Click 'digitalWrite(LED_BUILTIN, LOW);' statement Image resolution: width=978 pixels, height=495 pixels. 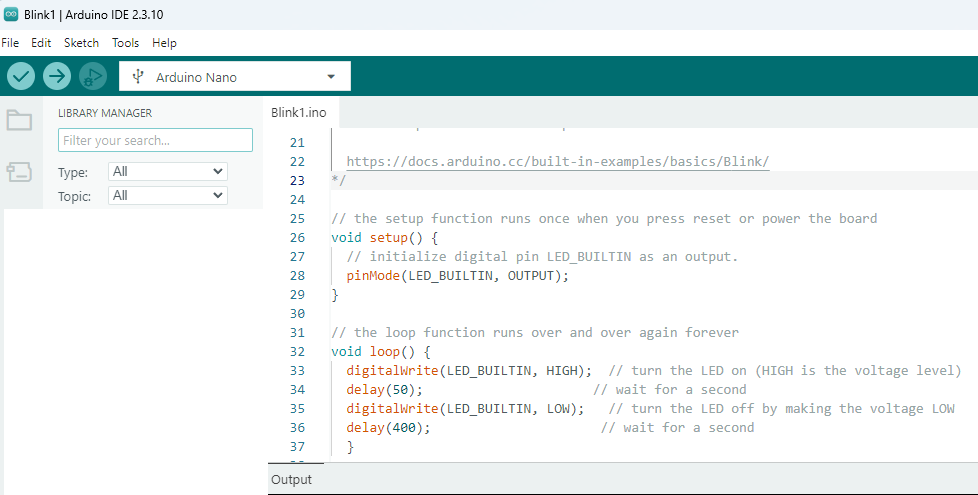pos(465,408)
